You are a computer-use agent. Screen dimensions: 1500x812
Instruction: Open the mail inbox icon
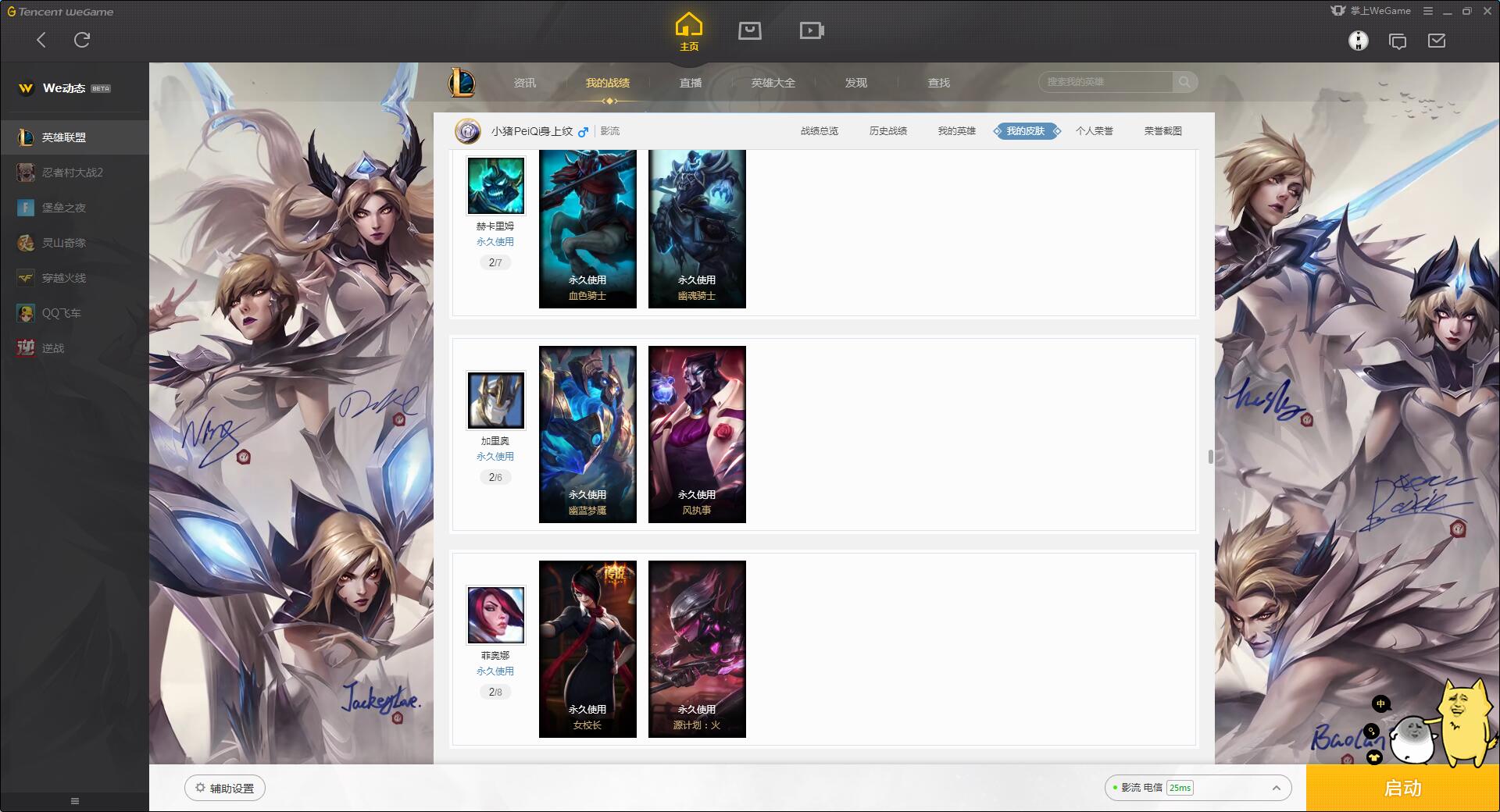pyautogui.click(x=1437, y=41)
